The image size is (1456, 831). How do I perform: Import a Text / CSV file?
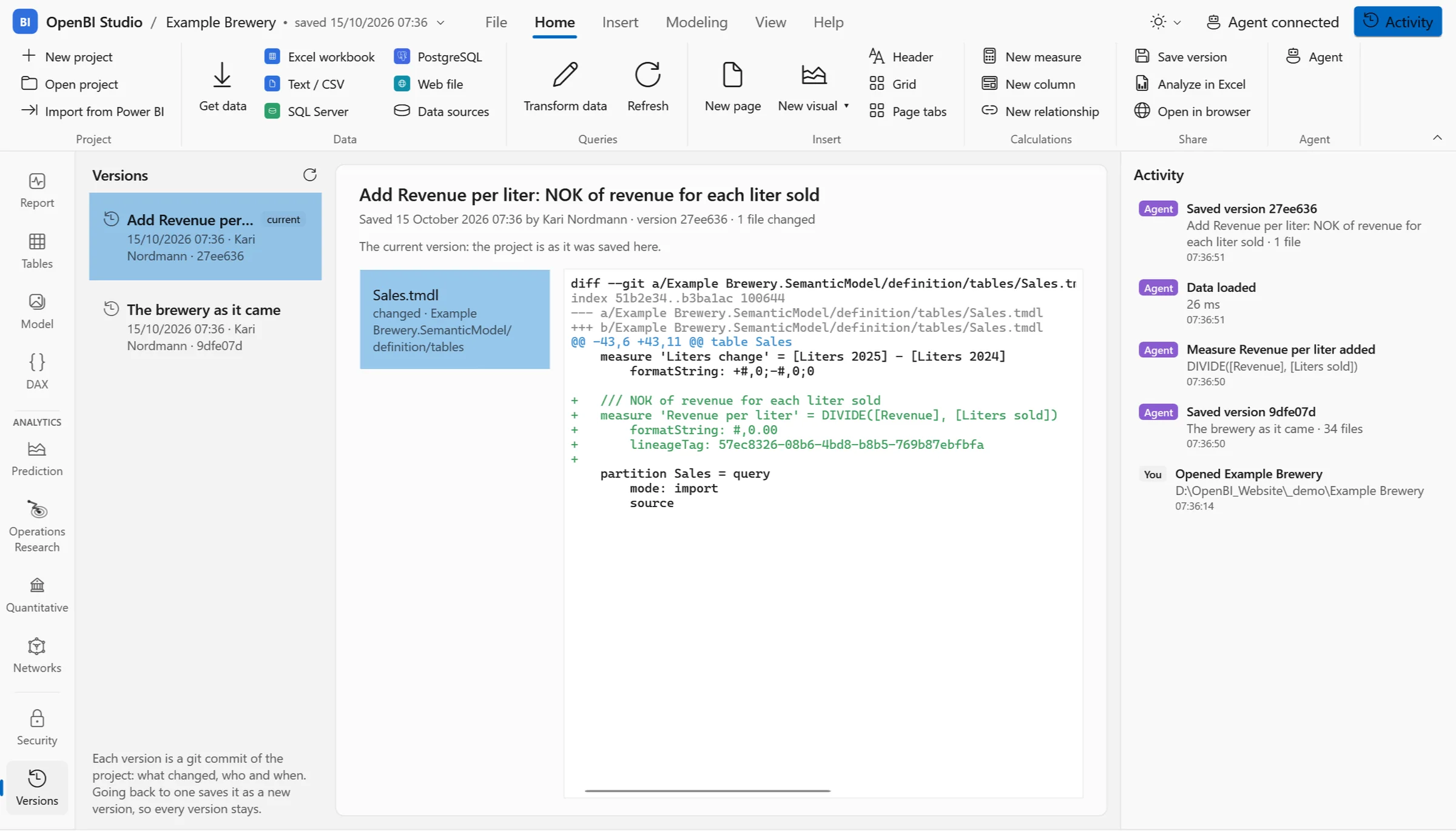click(305, 84)
